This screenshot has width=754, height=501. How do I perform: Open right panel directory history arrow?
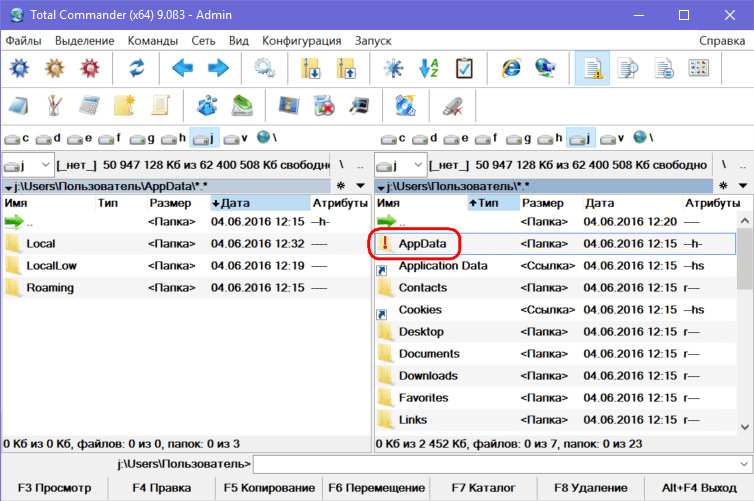point(742,186)
